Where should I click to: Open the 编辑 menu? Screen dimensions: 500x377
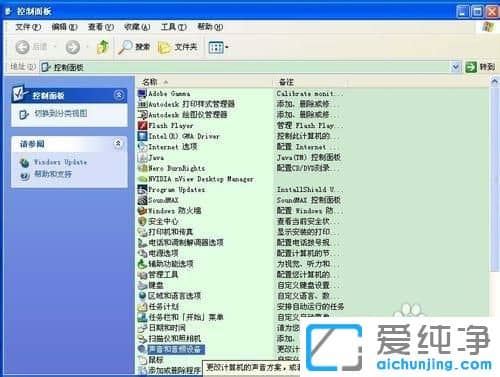[x=64, y=27]
